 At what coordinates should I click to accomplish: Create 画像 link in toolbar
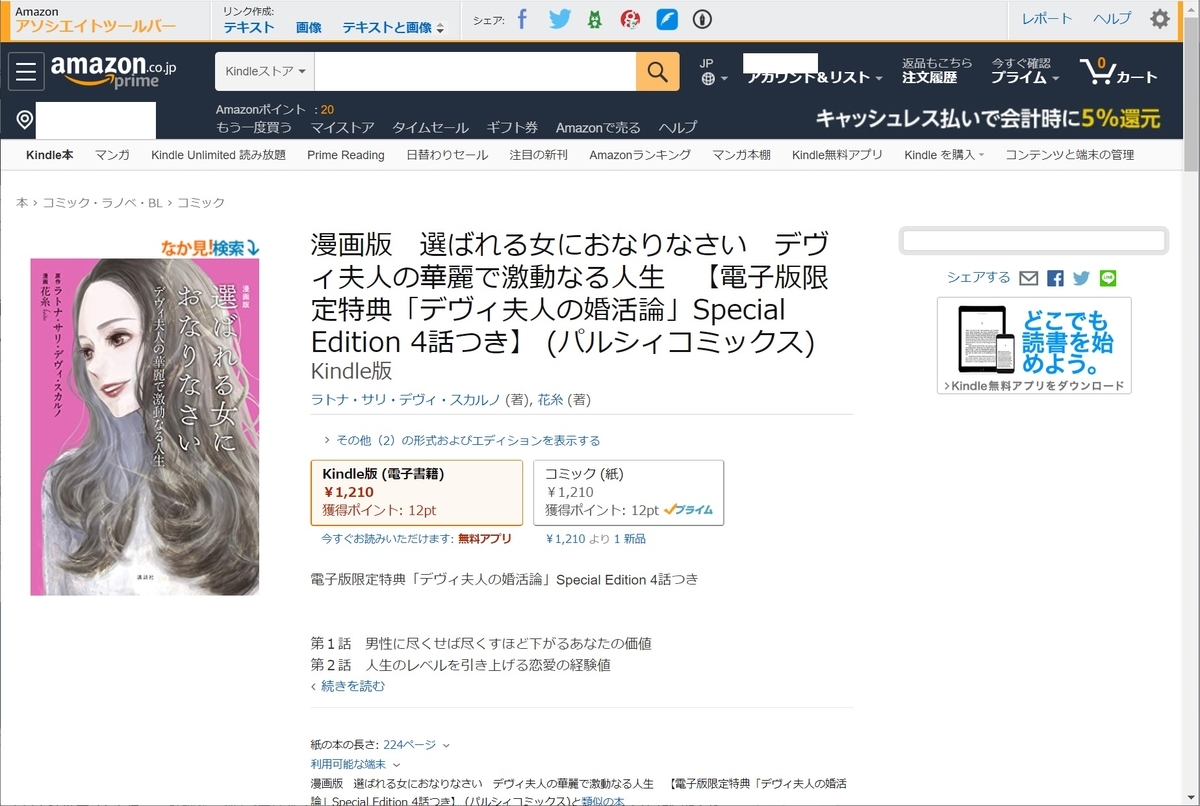point(309,28)
